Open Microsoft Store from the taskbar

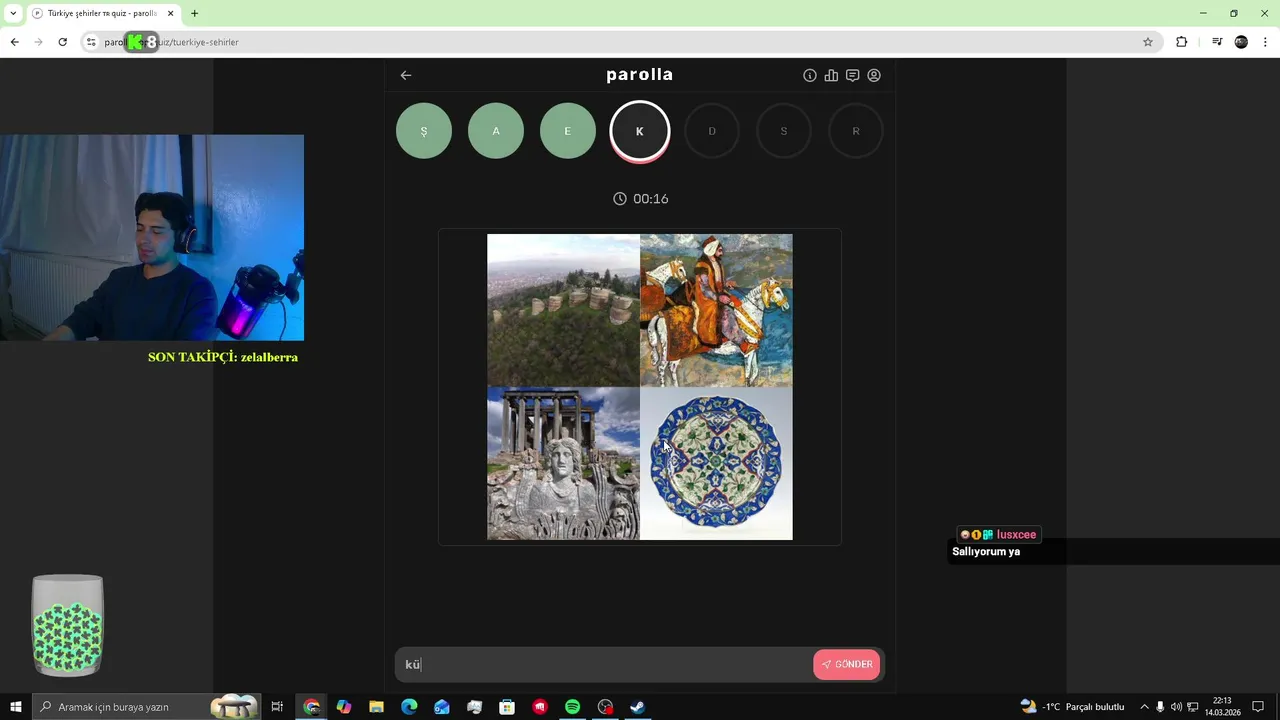click(507, 707)
